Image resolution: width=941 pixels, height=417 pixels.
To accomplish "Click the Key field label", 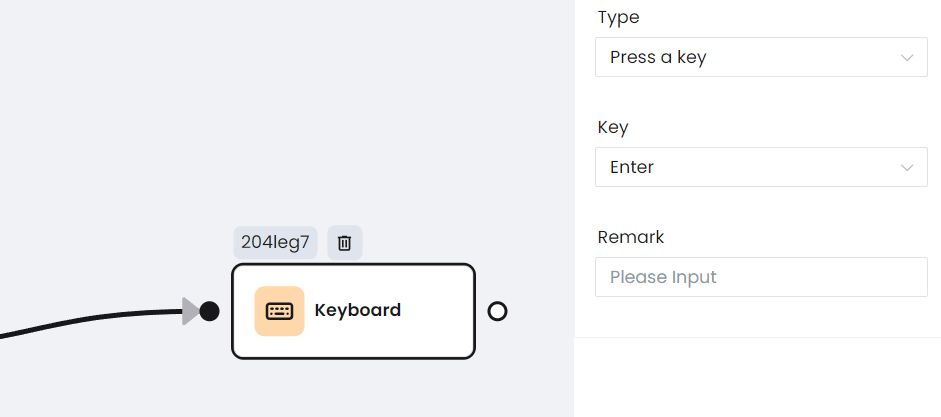I will tap(613, 127).
